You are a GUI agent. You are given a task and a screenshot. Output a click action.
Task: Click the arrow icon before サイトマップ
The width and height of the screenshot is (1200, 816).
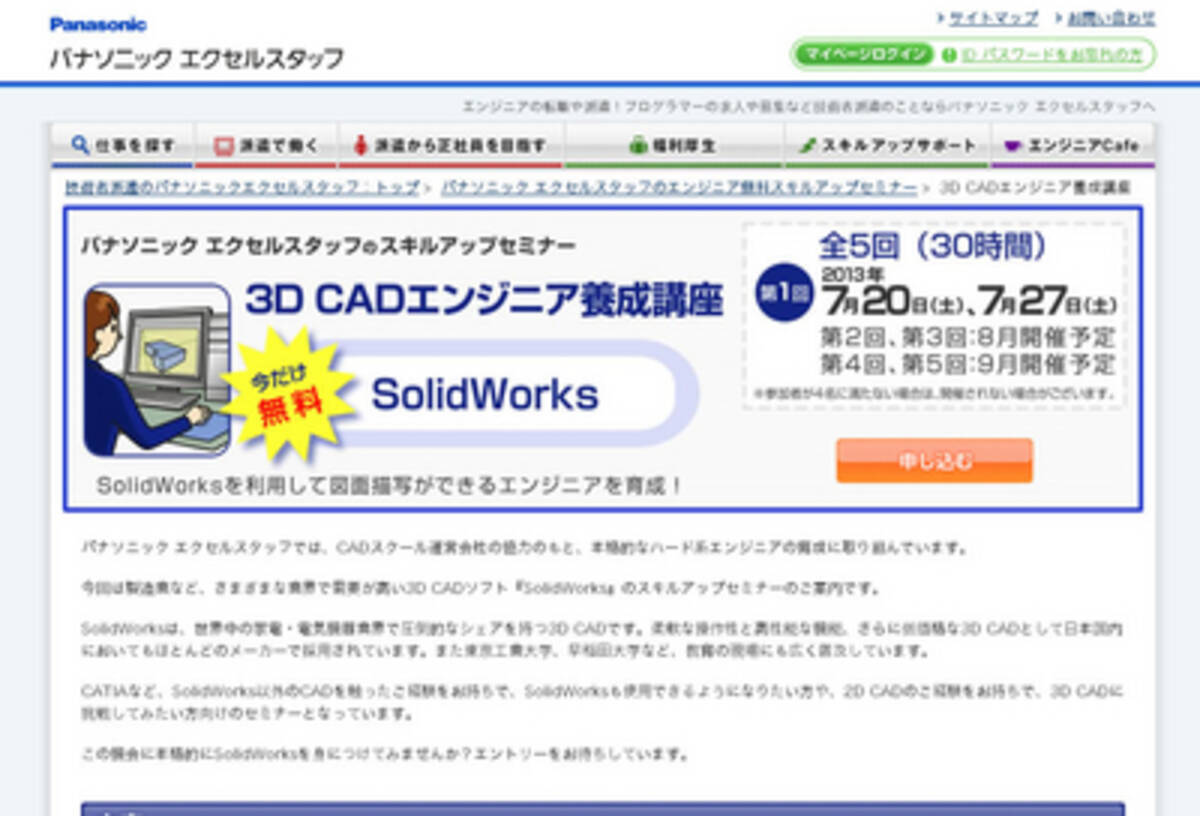tap(941, 18)
